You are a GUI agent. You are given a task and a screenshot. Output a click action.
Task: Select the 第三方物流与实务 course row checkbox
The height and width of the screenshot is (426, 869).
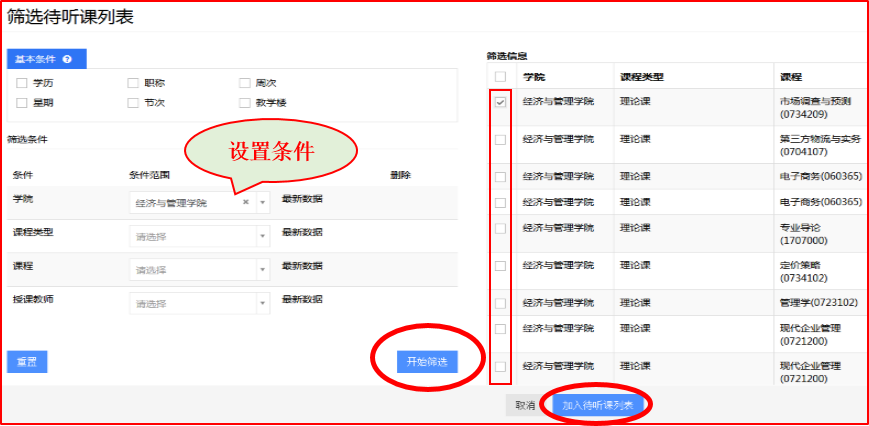[x=500, y=140]
